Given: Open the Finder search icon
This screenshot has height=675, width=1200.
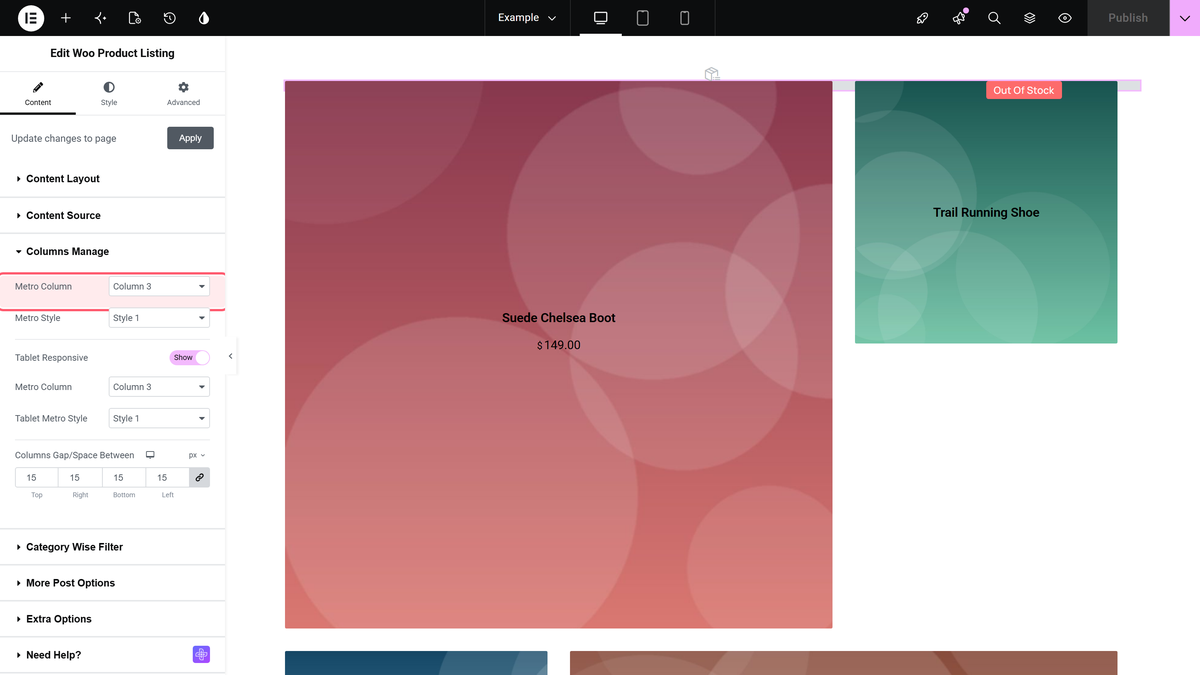Looking at the screenshot, I should [x=994, y=18].
